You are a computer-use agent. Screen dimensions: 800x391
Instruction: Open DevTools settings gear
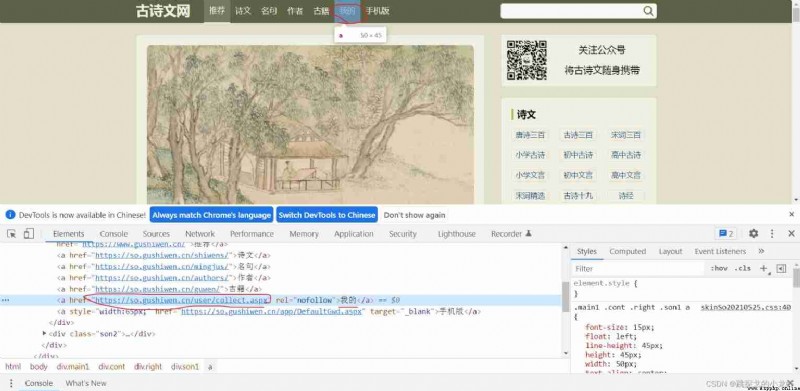tap(754, 233)
